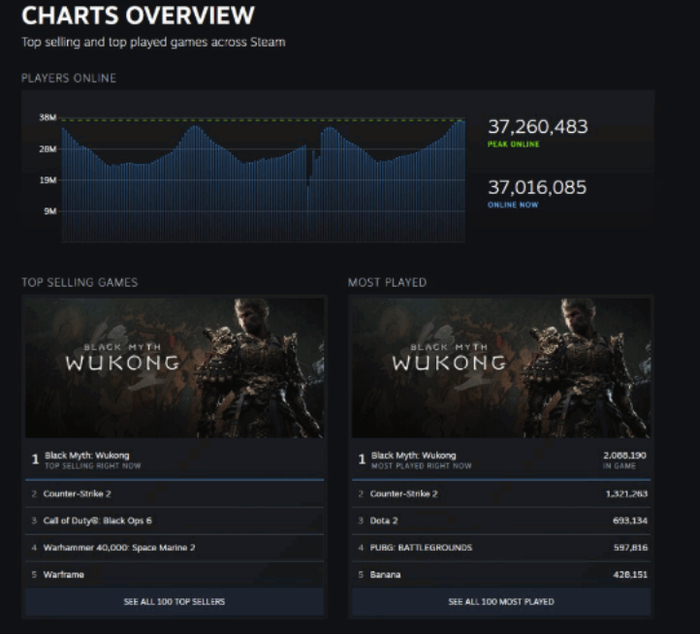The height and width of the screenshot is (634, 700).
Task: Click the 38M axis label on chart
Action: pos(48,117)
